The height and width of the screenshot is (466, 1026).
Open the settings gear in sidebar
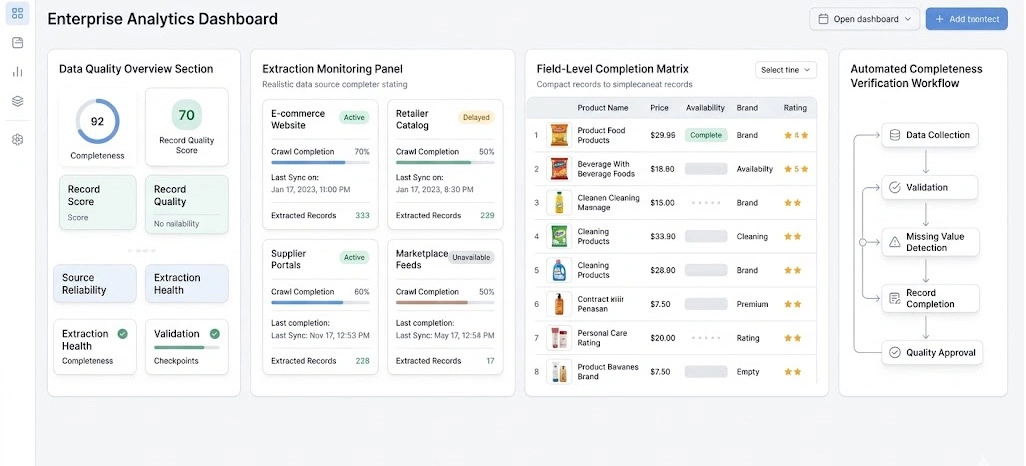(18, 139)
